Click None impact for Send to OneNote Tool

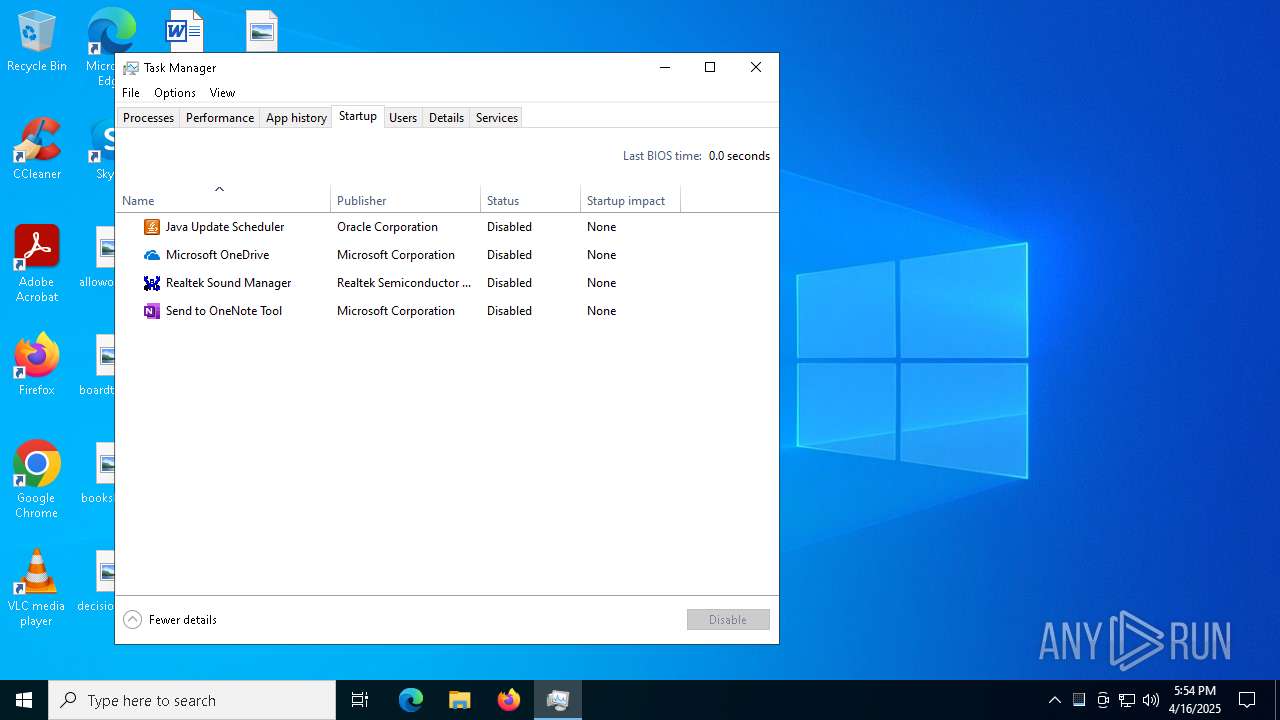pos(601,311)
